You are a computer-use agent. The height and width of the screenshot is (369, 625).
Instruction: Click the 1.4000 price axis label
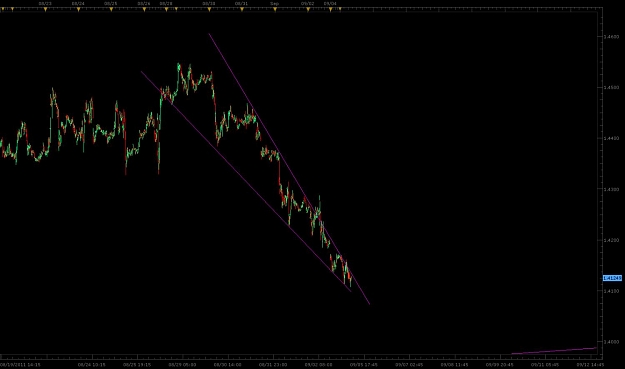click(x=611, y=342)
